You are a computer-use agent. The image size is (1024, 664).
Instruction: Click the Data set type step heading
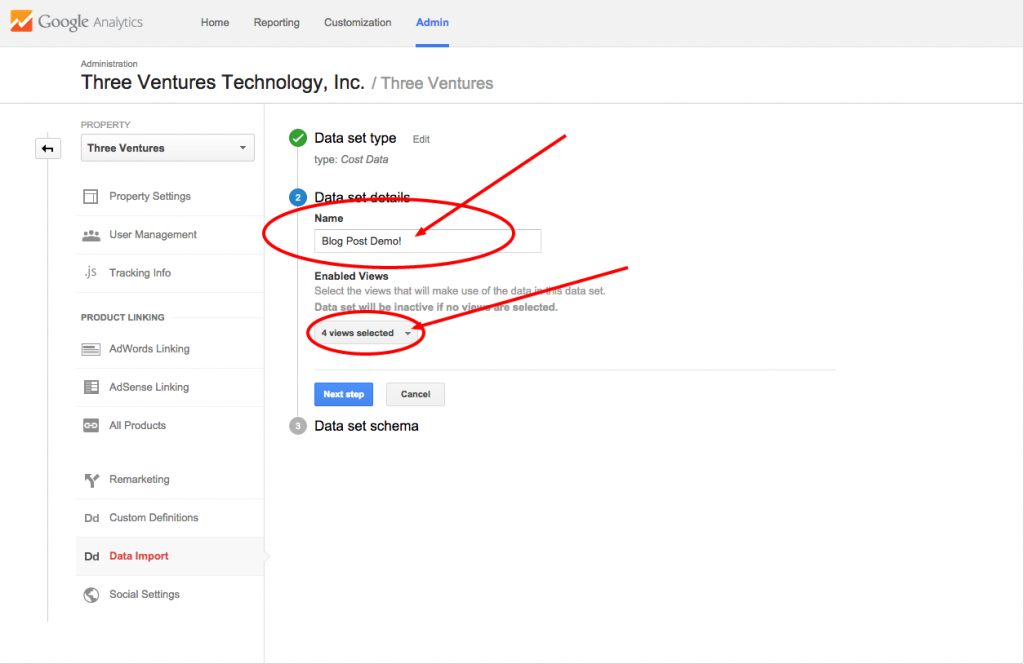click(x=355, y=138)
